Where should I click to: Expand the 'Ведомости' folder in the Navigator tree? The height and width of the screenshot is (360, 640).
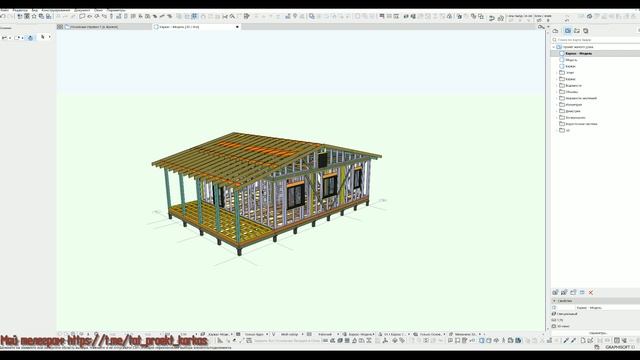pyautogui.click(x=557, y=85)
